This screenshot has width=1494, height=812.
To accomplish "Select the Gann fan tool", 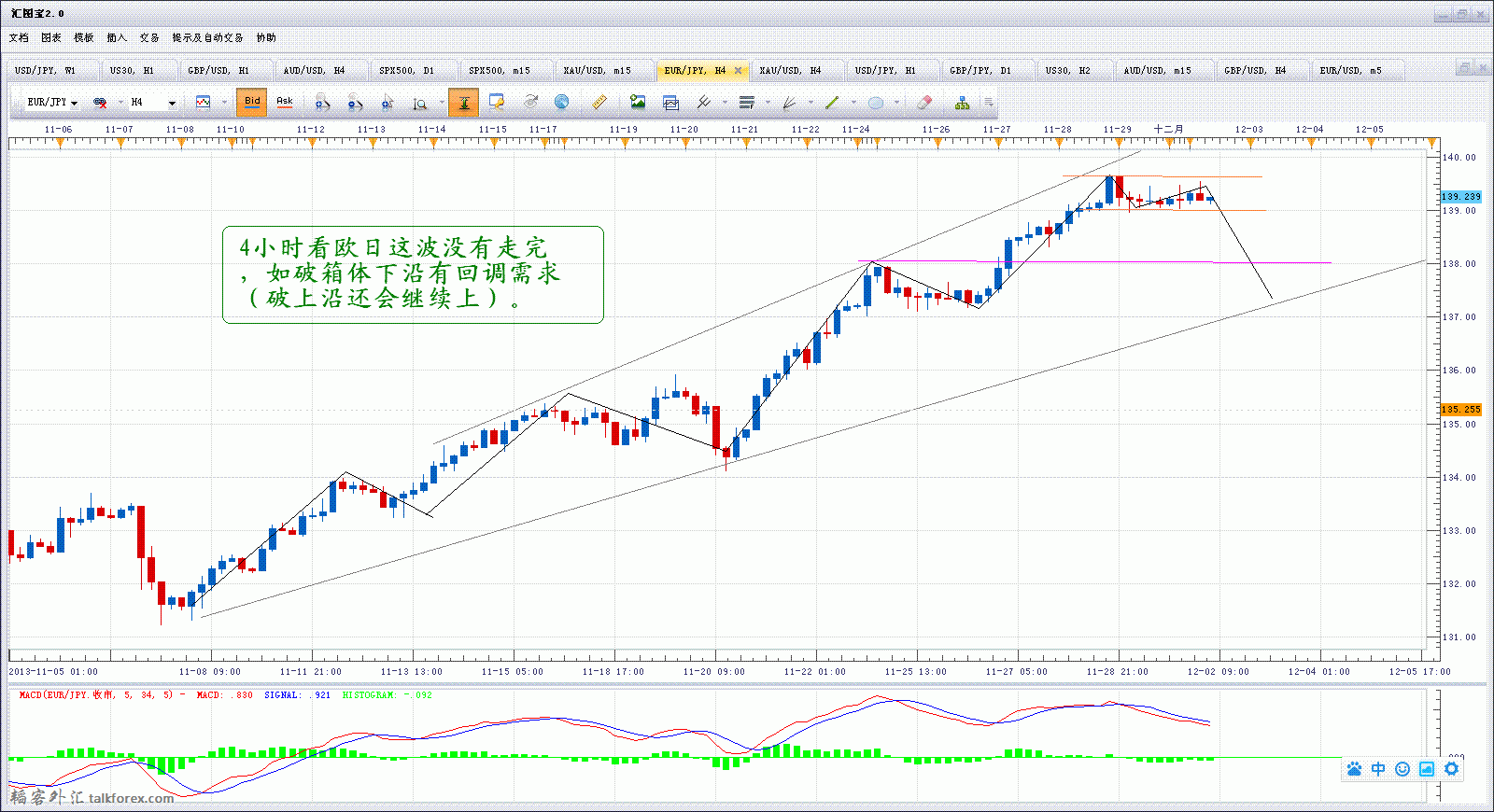I will [x=789, y=103].
